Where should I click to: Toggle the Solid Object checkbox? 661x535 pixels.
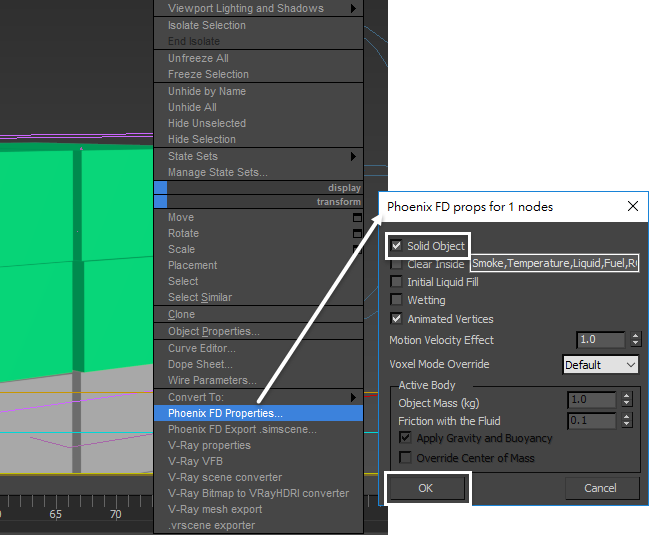coord(396,245)
